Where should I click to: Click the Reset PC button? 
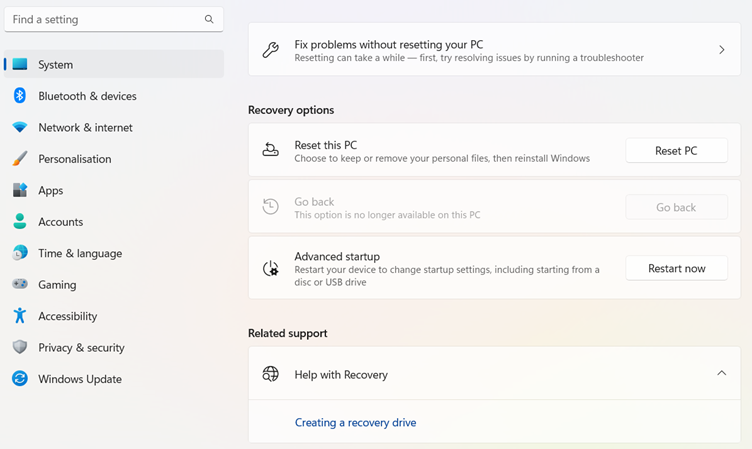tap(676, 151)
